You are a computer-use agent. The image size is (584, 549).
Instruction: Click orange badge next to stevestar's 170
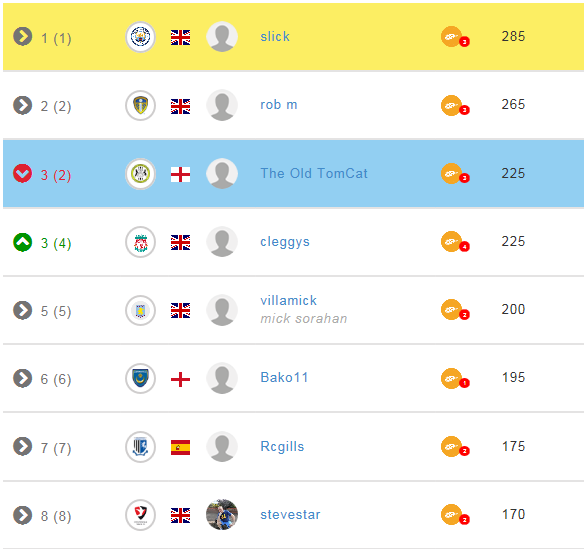pos(455,515)
